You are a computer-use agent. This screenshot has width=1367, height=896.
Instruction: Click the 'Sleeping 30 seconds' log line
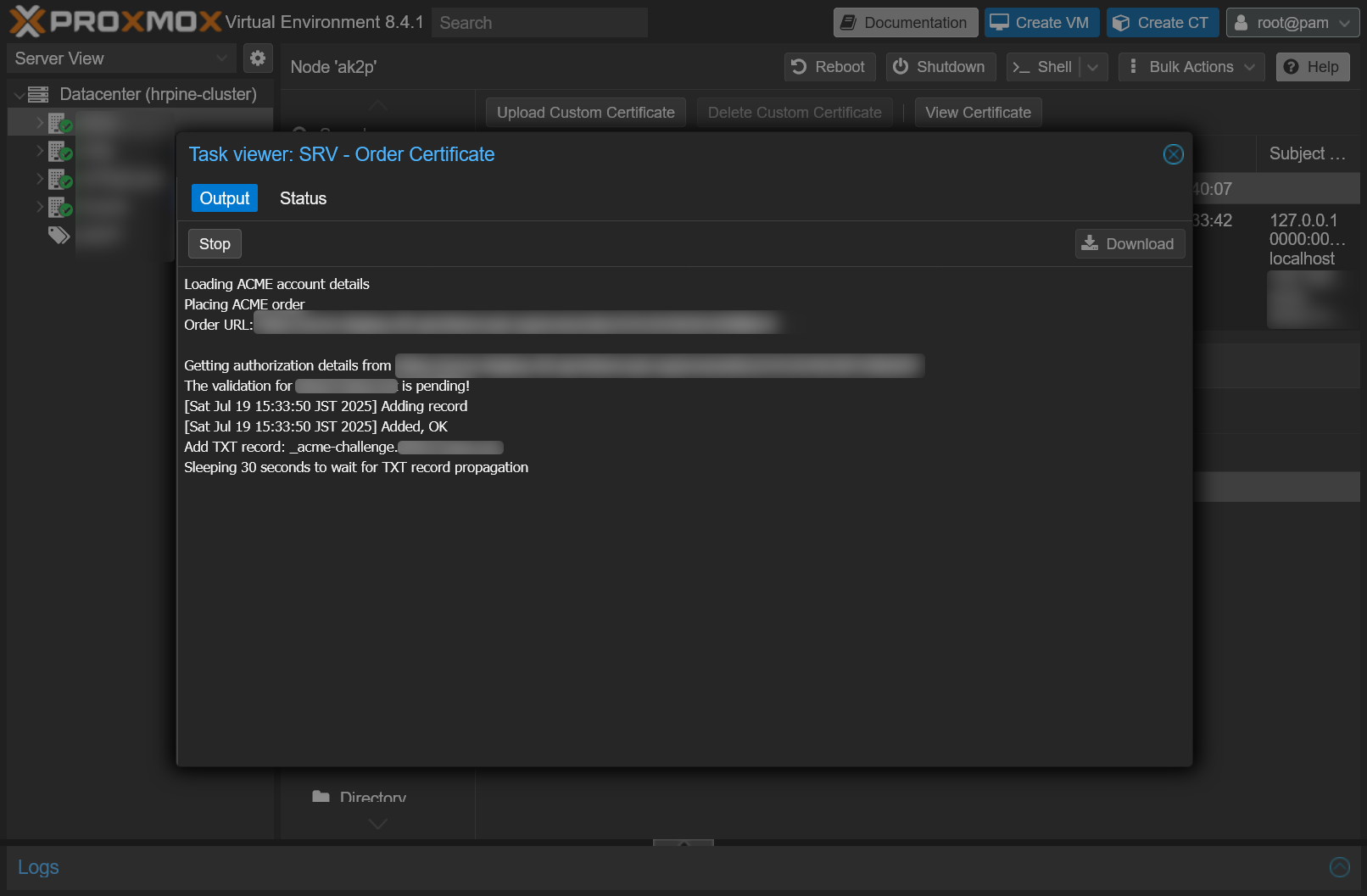pyautogui.click(x=356, y=467)
